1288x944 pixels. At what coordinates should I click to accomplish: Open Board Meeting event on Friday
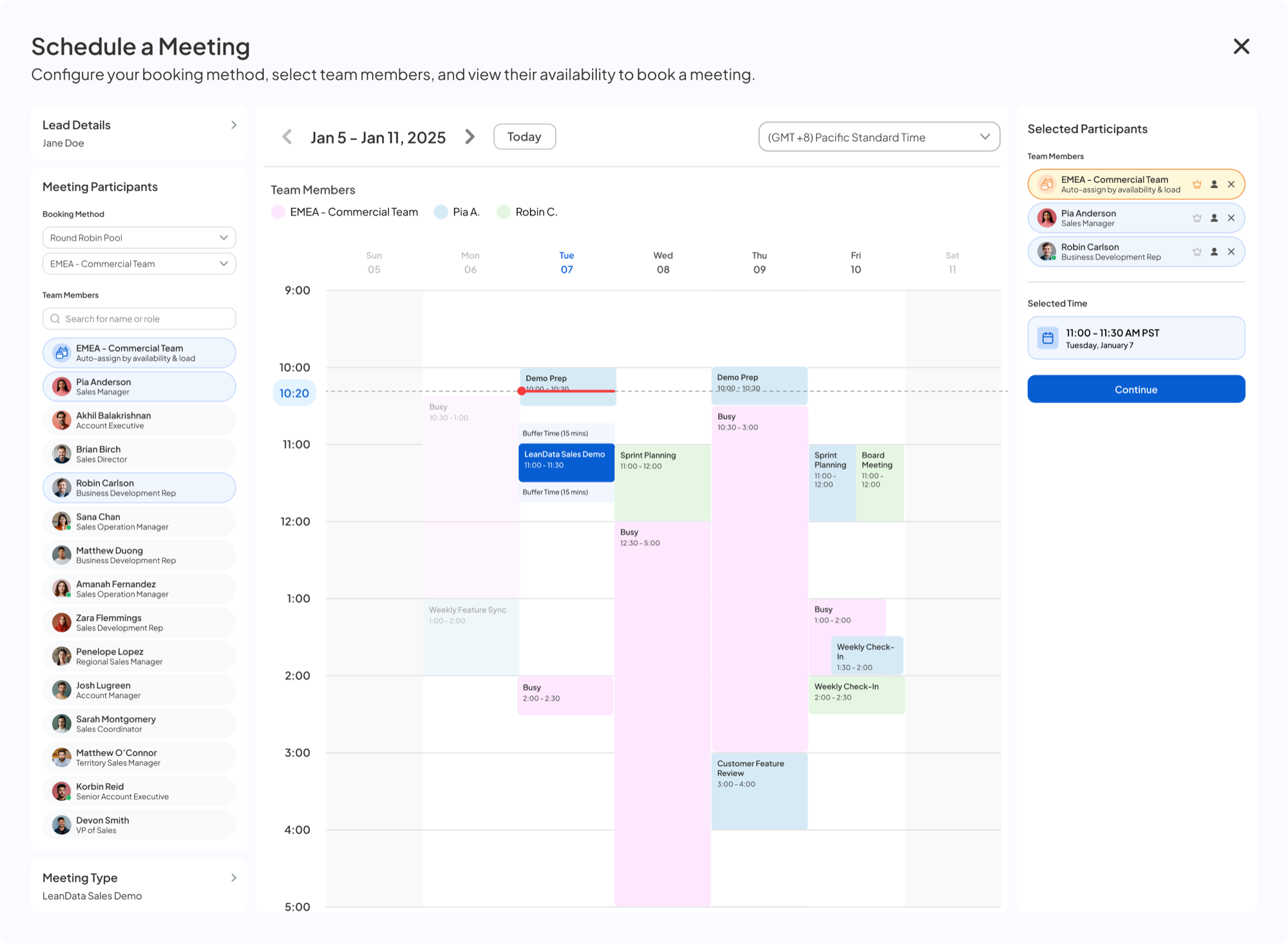click(880, 482)
